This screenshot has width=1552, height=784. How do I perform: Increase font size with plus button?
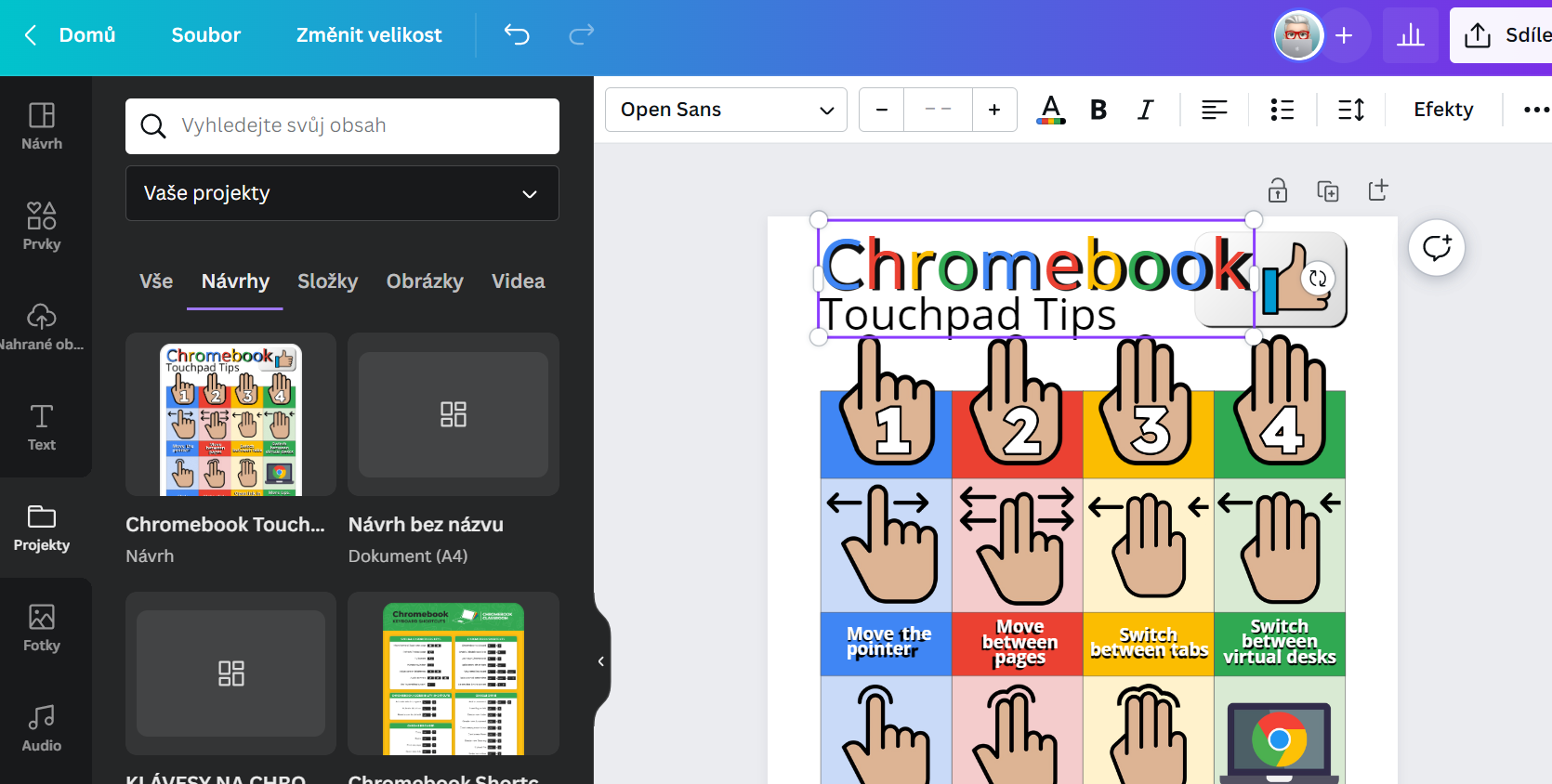994,110
